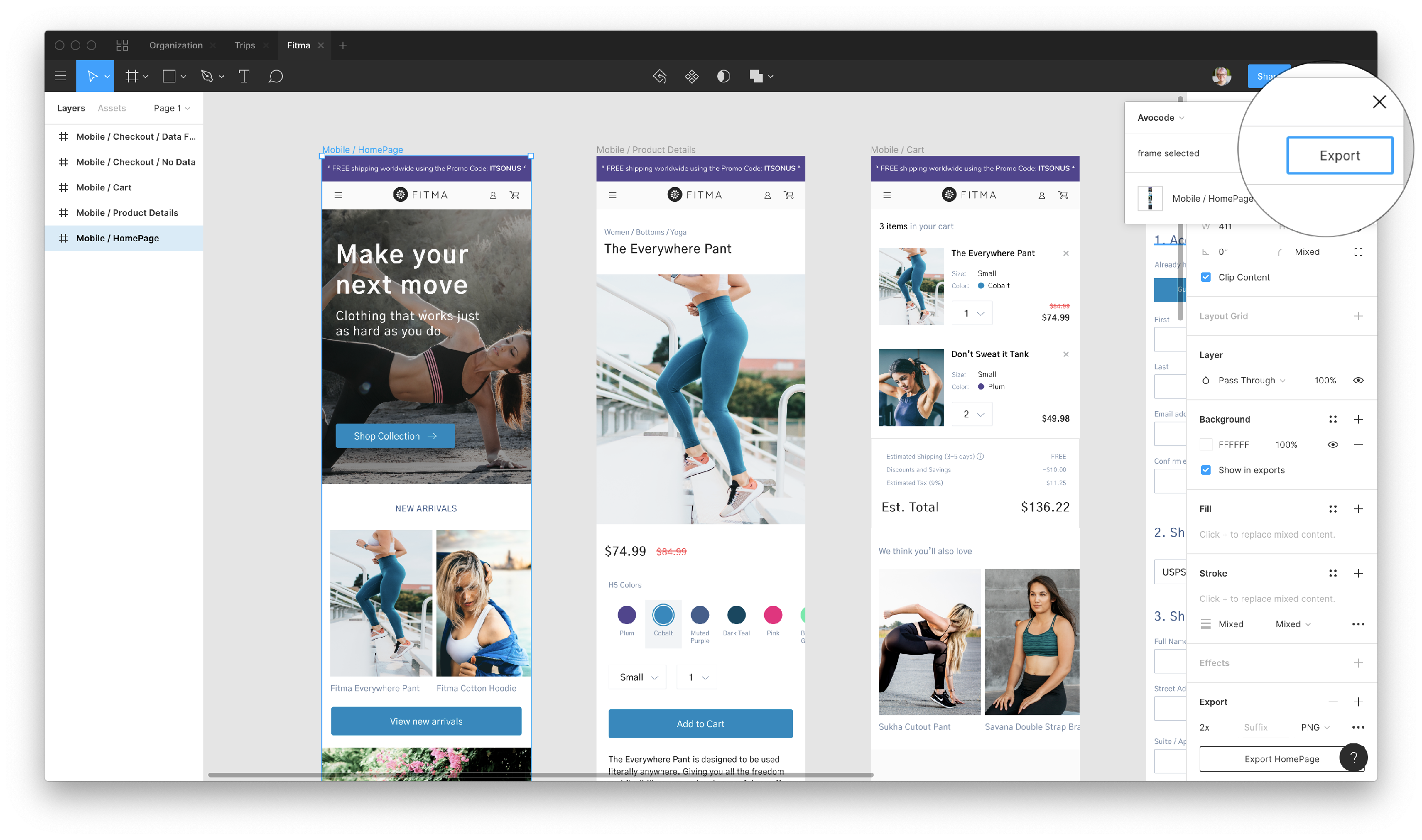Viewport: 1422px width, 840px height.
Task: Open the Avocode plugin dropdown
Action: point(1160,118)
